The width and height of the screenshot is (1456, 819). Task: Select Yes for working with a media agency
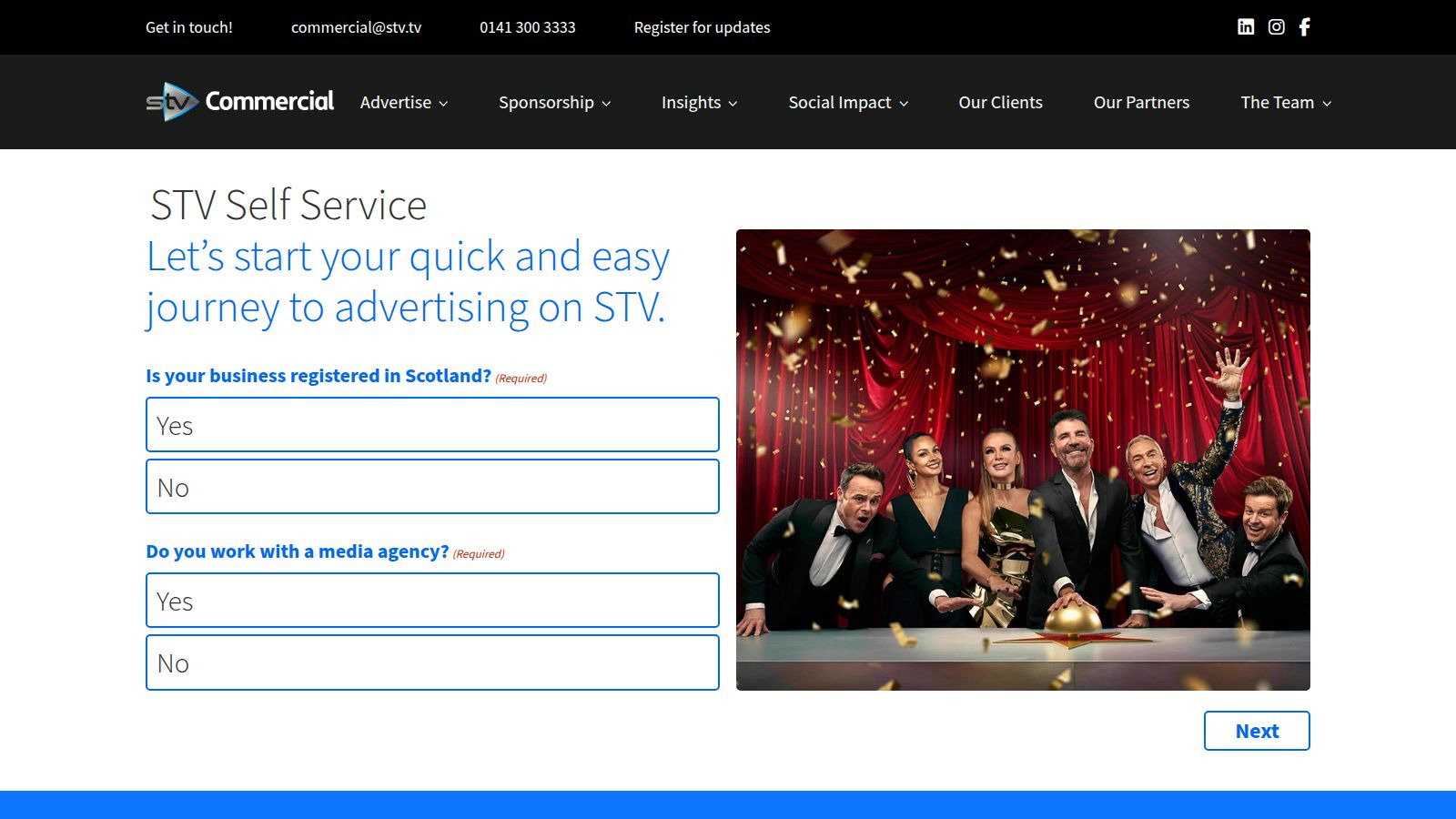[x=432, y=601]
